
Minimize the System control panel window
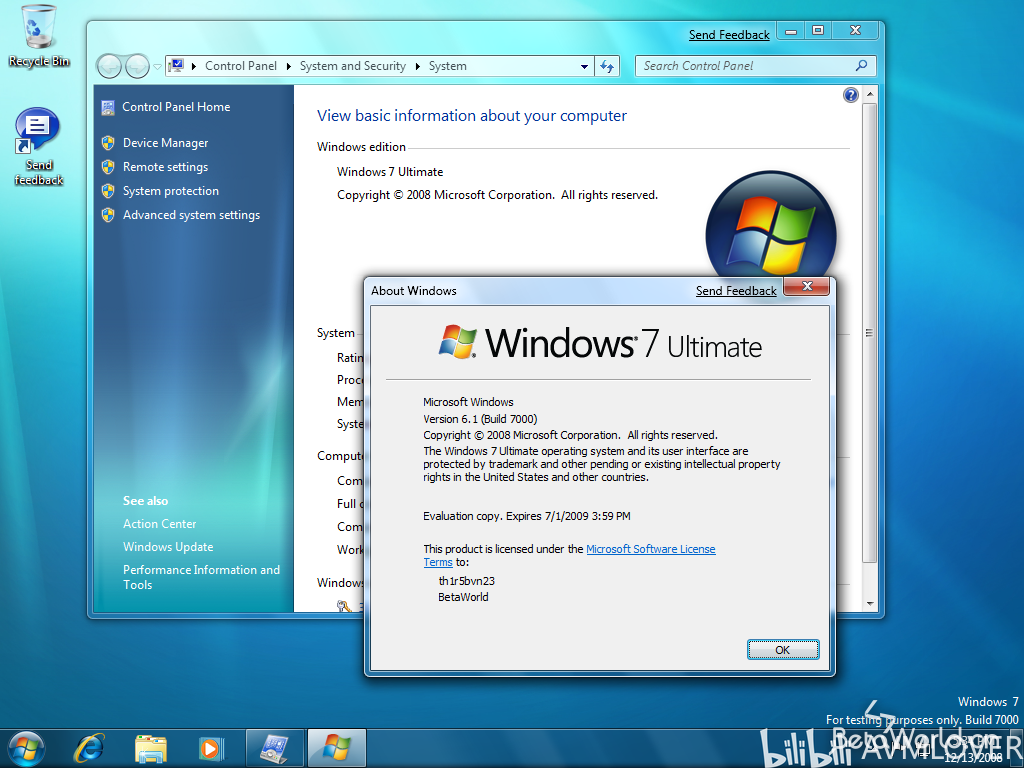(x=790, y=30)
